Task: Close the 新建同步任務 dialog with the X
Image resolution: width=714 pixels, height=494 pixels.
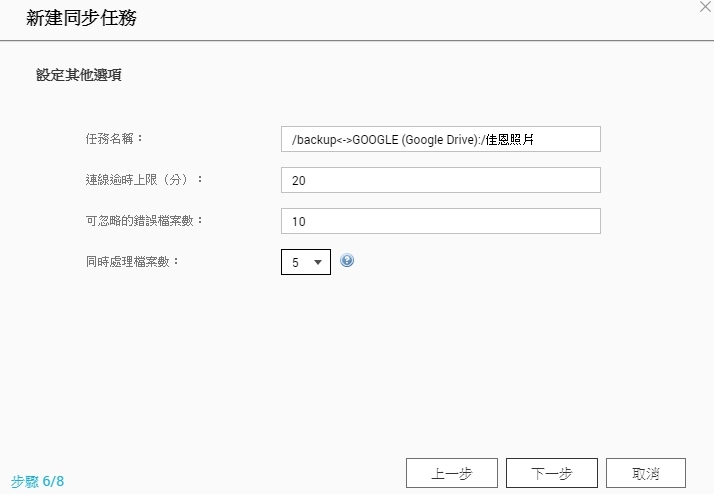Action: (x=705, y=6)
